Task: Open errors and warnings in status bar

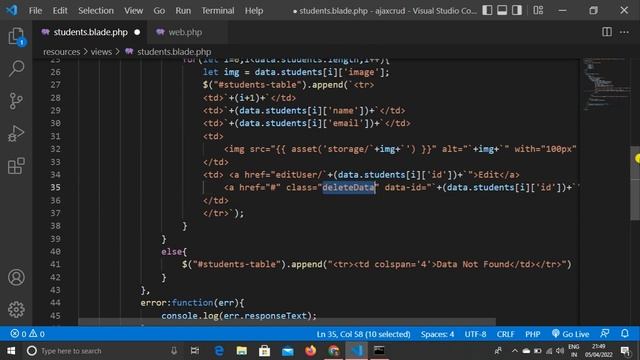Action: [x=27, y=334]
